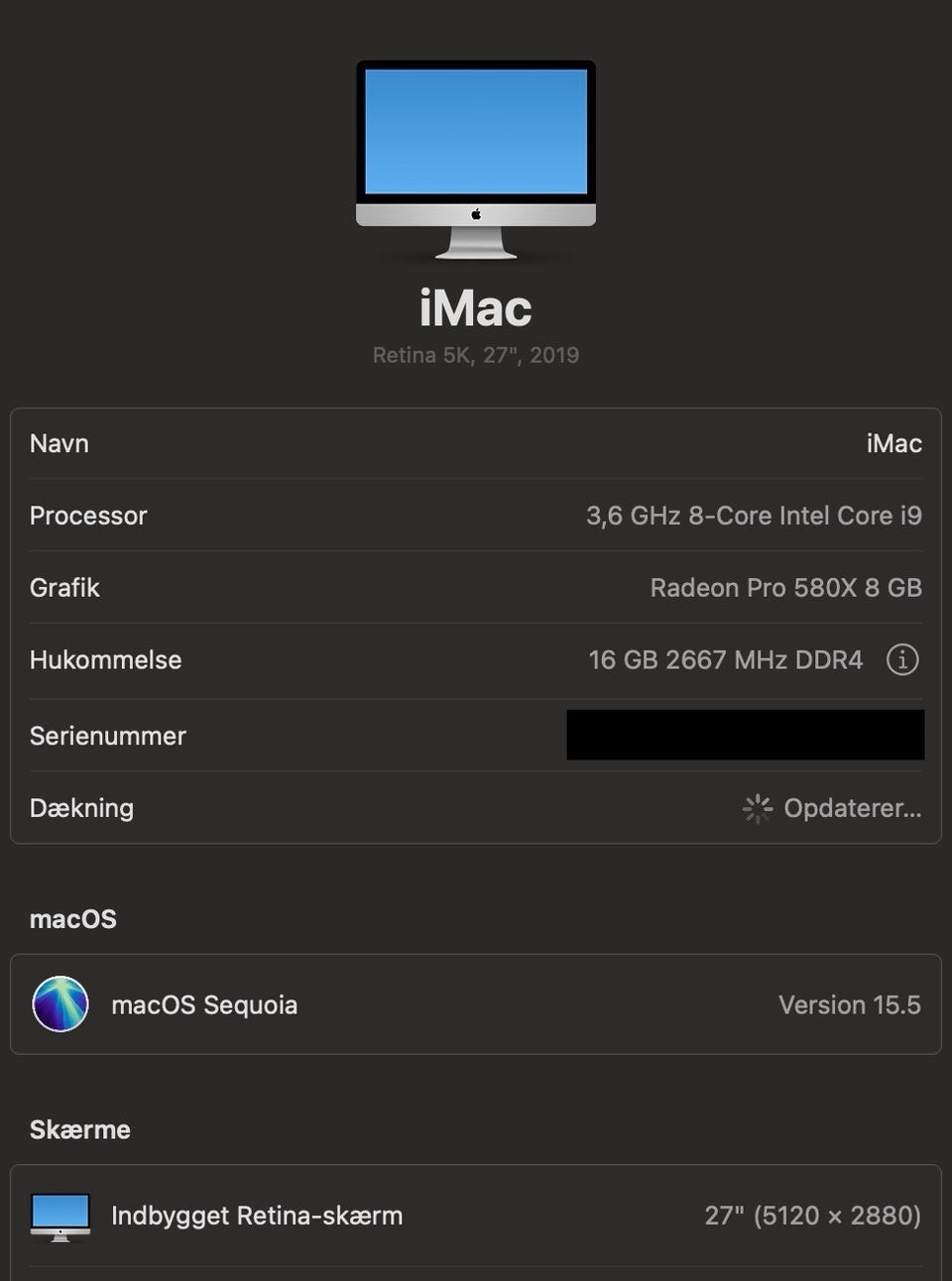Click the Dækning row label
952x1281 pixels.
tap(81, 808)
